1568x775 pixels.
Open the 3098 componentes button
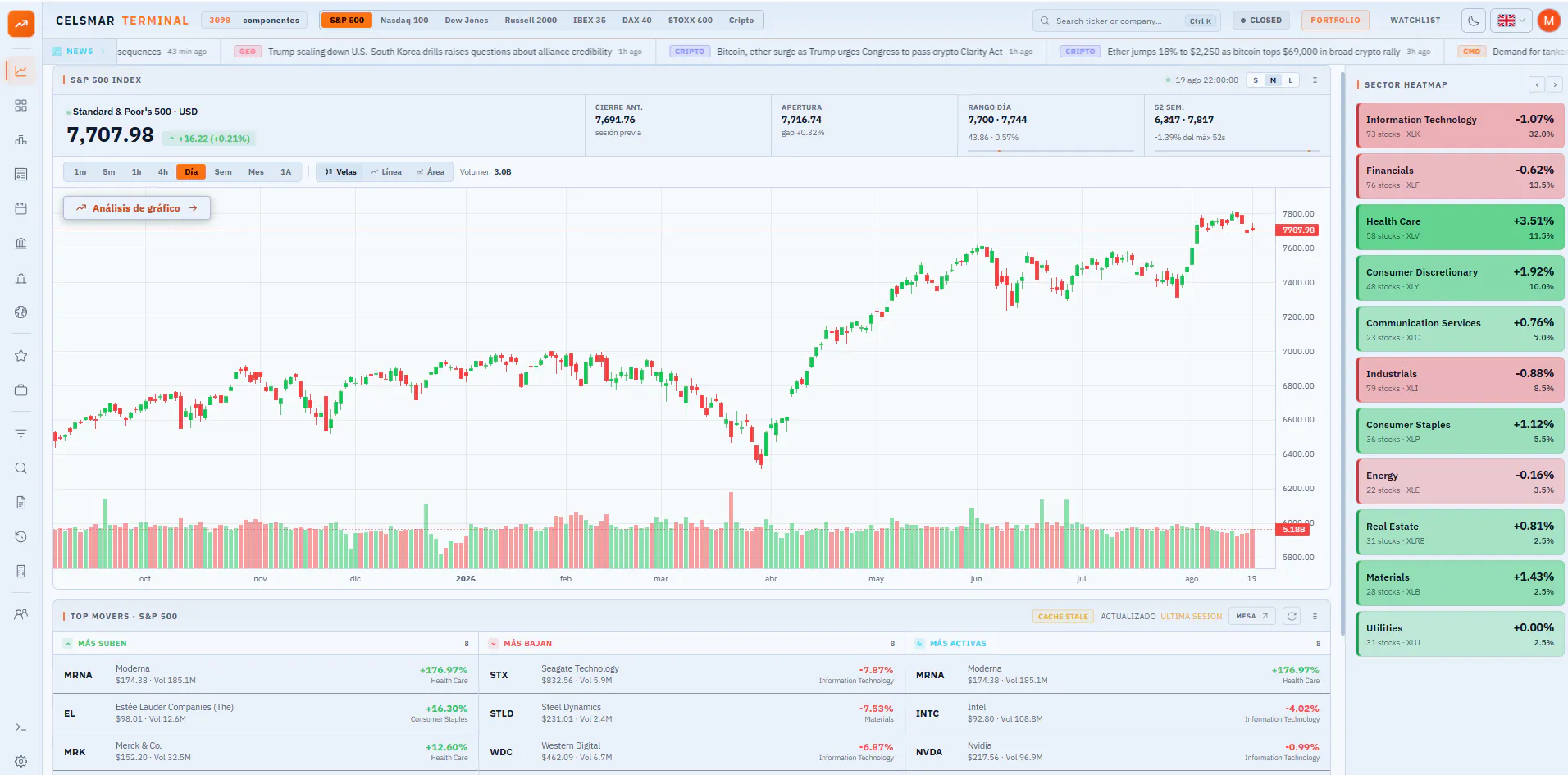(254, 21)
